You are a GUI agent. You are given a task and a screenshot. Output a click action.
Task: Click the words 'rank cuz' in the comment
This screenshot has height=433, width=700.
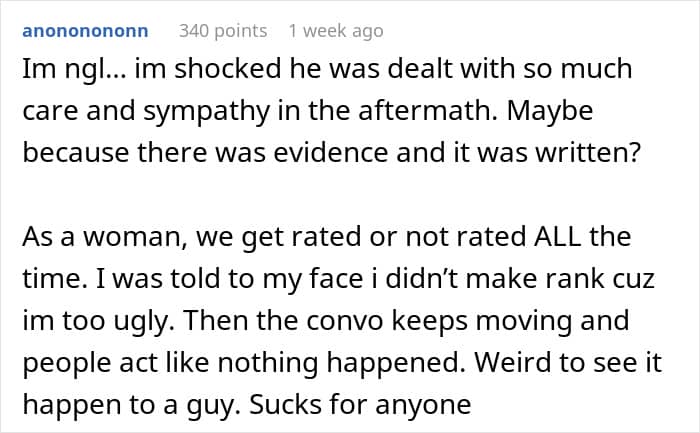[x=600, y=279]
